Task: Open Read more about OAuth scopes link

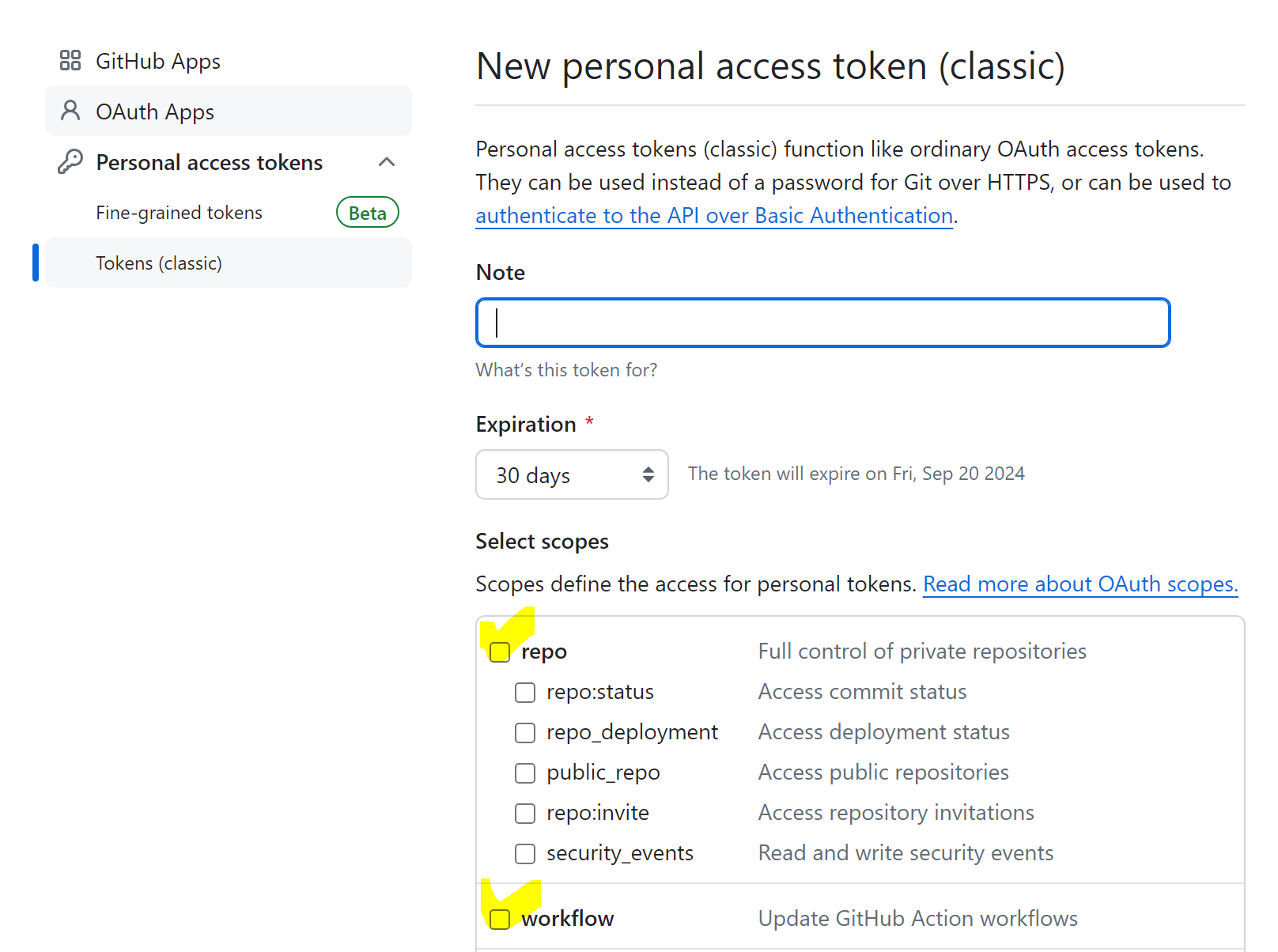Action: (x=1080, y=584)
